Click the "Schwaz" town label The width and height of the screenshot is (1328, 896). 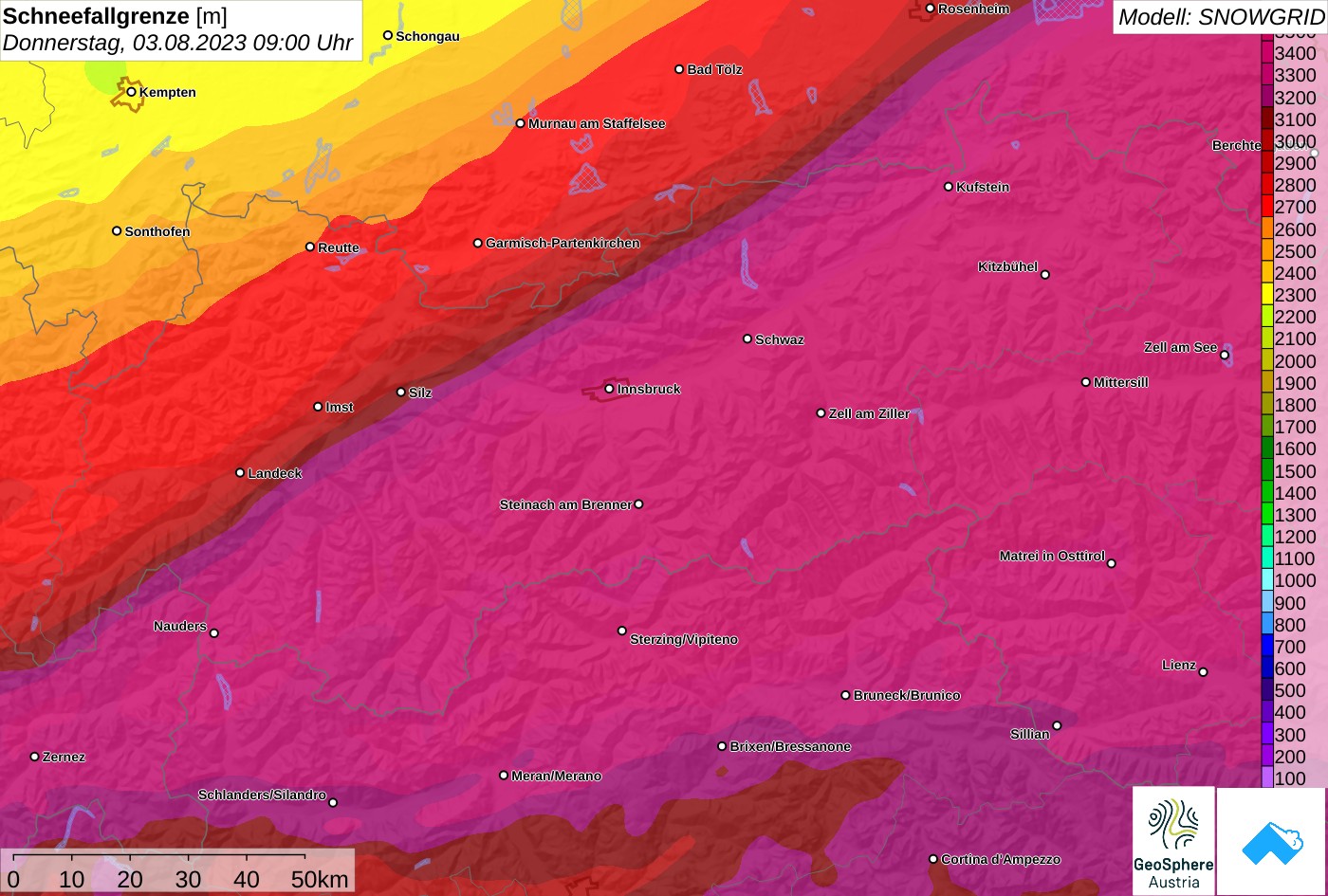[780, 339]
